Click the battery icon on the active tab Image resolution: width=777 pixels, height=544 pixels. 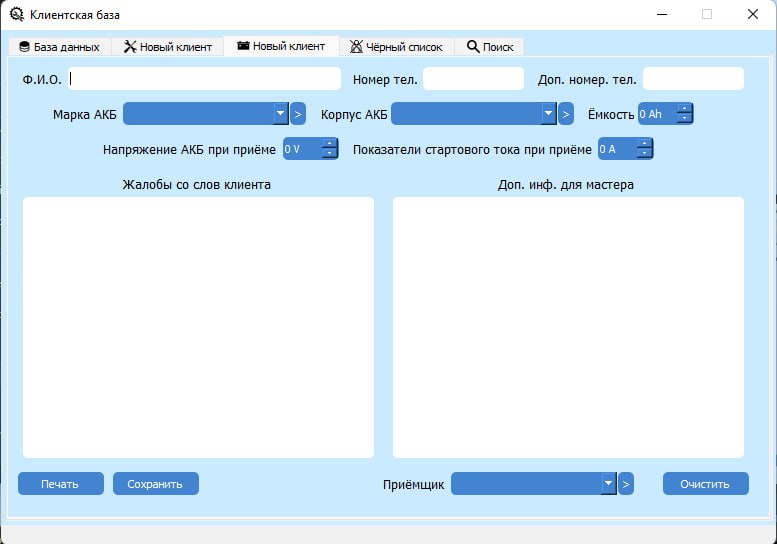click(243, 46)
